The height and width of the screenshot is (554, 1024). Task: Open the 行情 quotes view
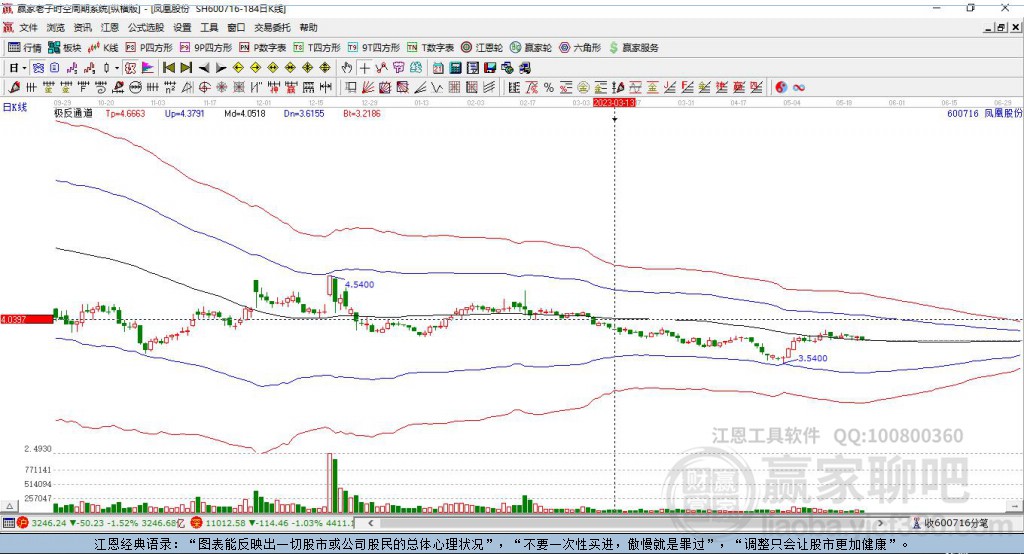point(25,48)
